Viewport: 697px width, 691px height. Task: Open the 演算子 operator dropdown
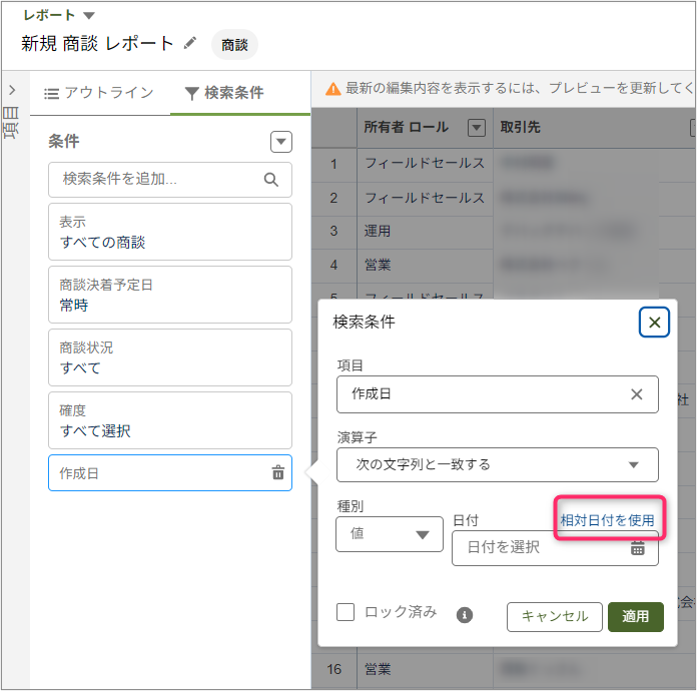497,464
